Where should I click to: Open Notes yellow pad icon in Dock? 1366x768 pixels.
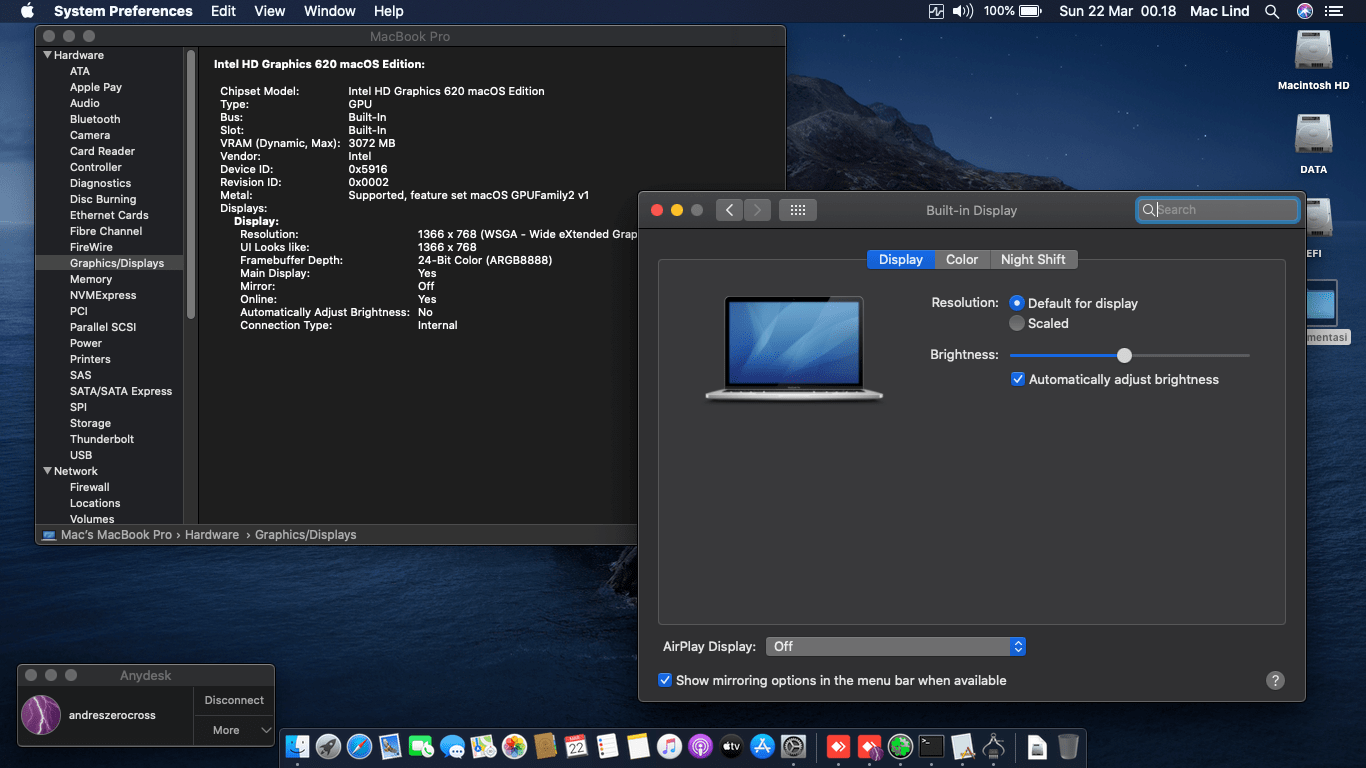click(x=639, y=746)
